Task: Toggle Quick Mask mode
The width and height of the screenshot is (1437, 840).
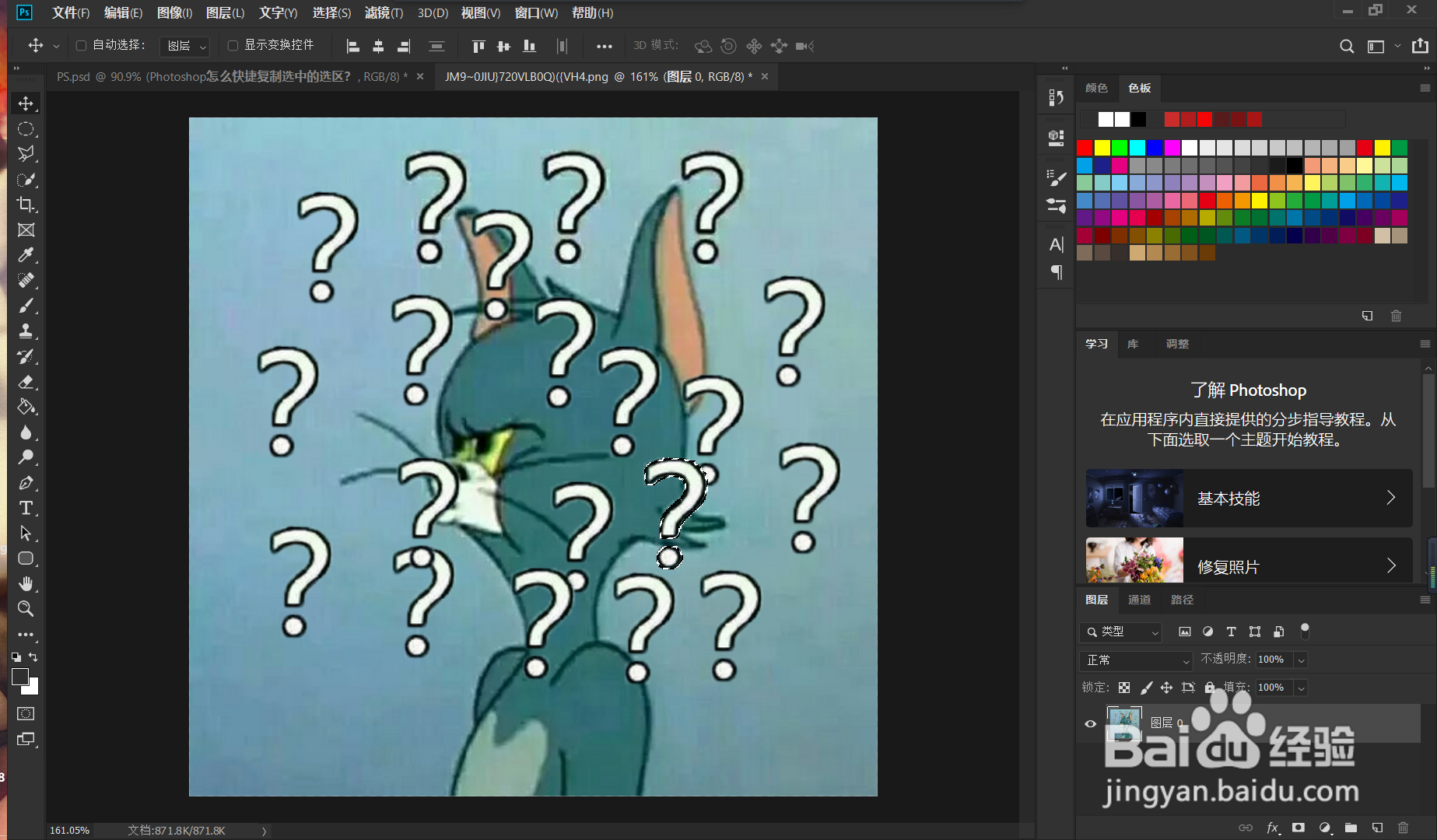Action: coord(26,713)
